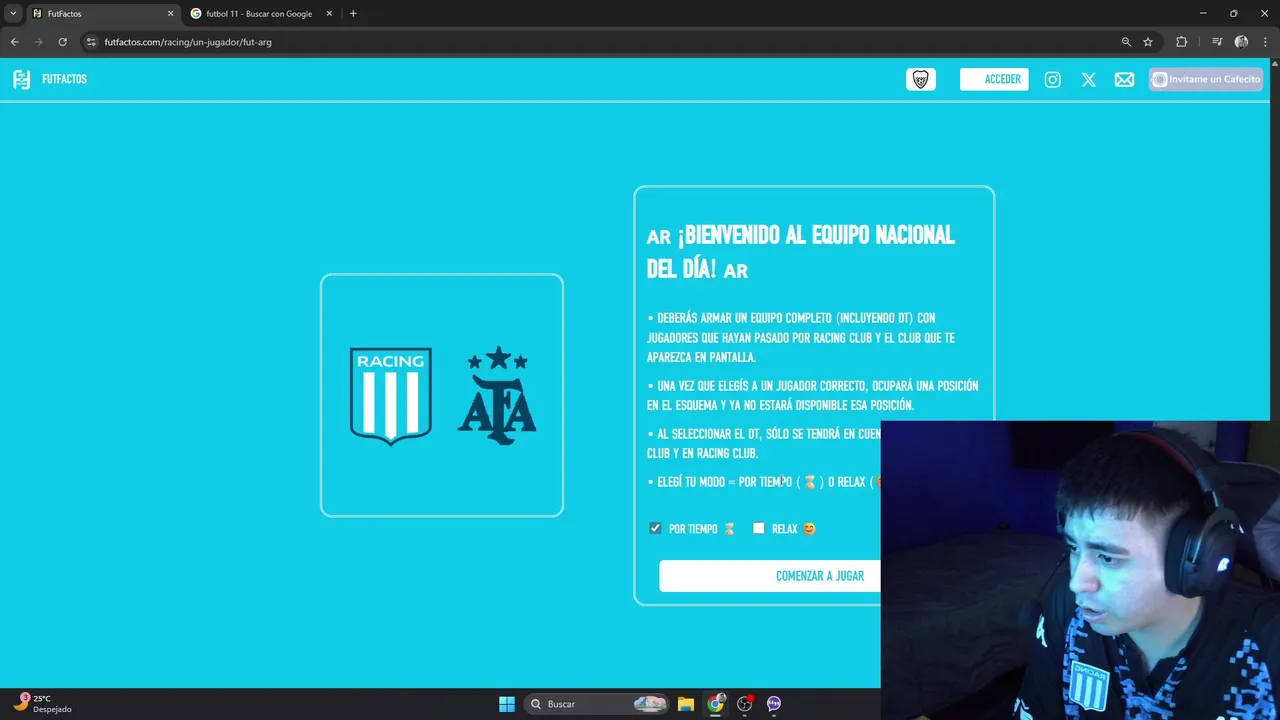Viewport: 1280px width, 720px height.
Task: Click the 'ELEGÍ TU MODO' instruction line
Action: click(x=763, y=482)
